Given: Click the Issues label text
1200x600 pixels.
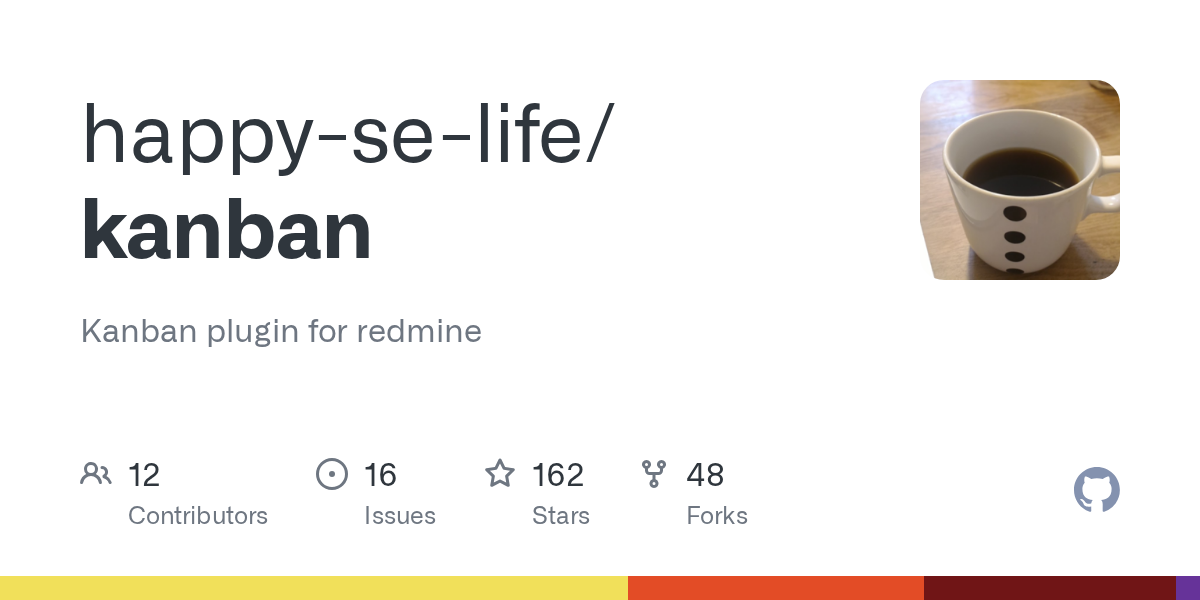Looking at the screenshot, I should pos(400,516).
